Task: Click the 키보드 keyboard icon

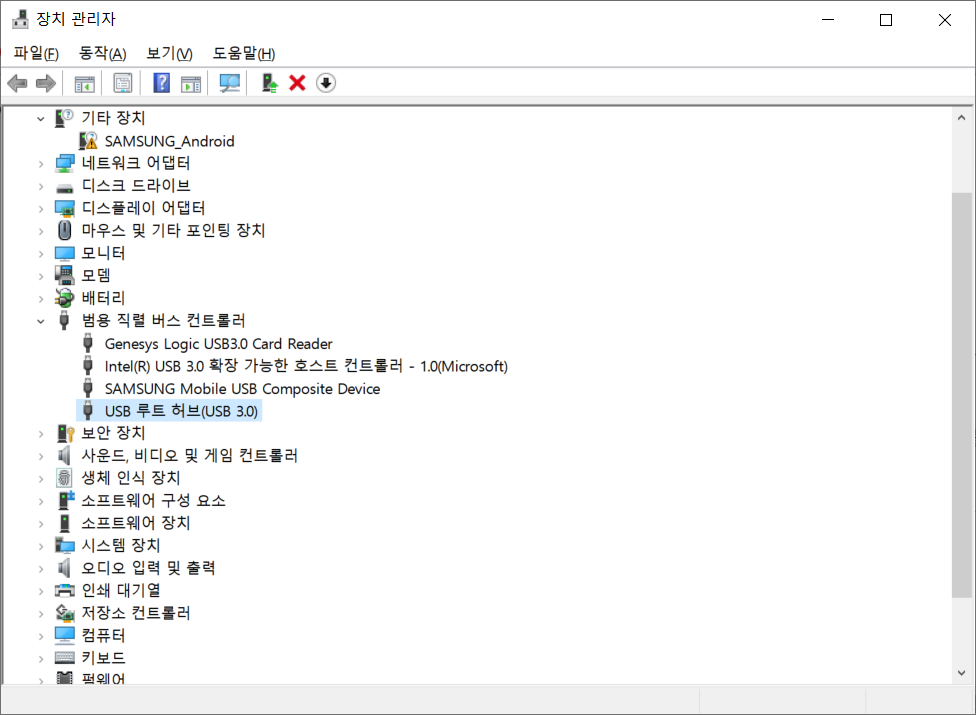Action: 64,658
